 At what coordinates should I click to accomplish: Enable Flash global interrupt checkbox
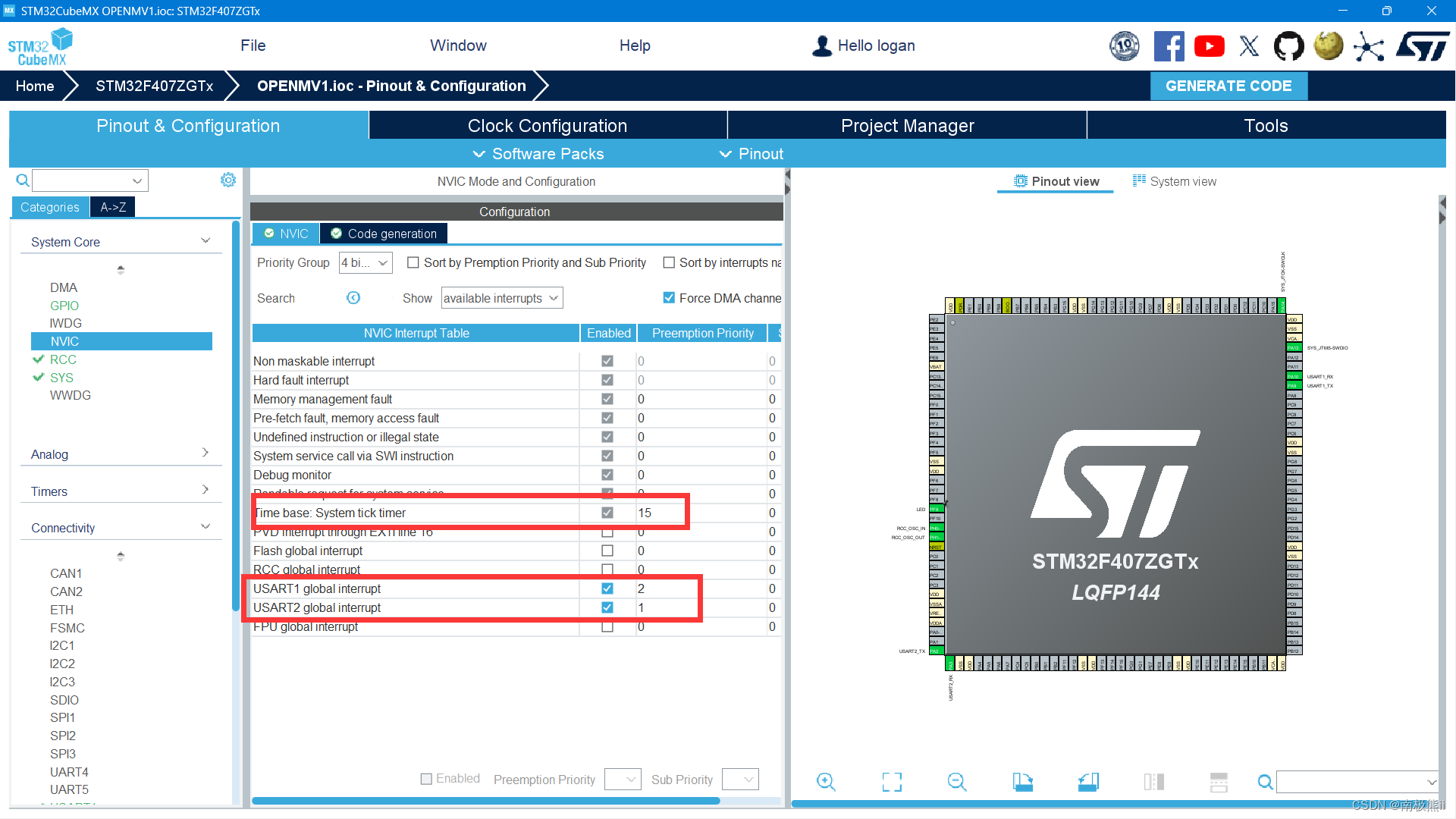pos(607,551)
